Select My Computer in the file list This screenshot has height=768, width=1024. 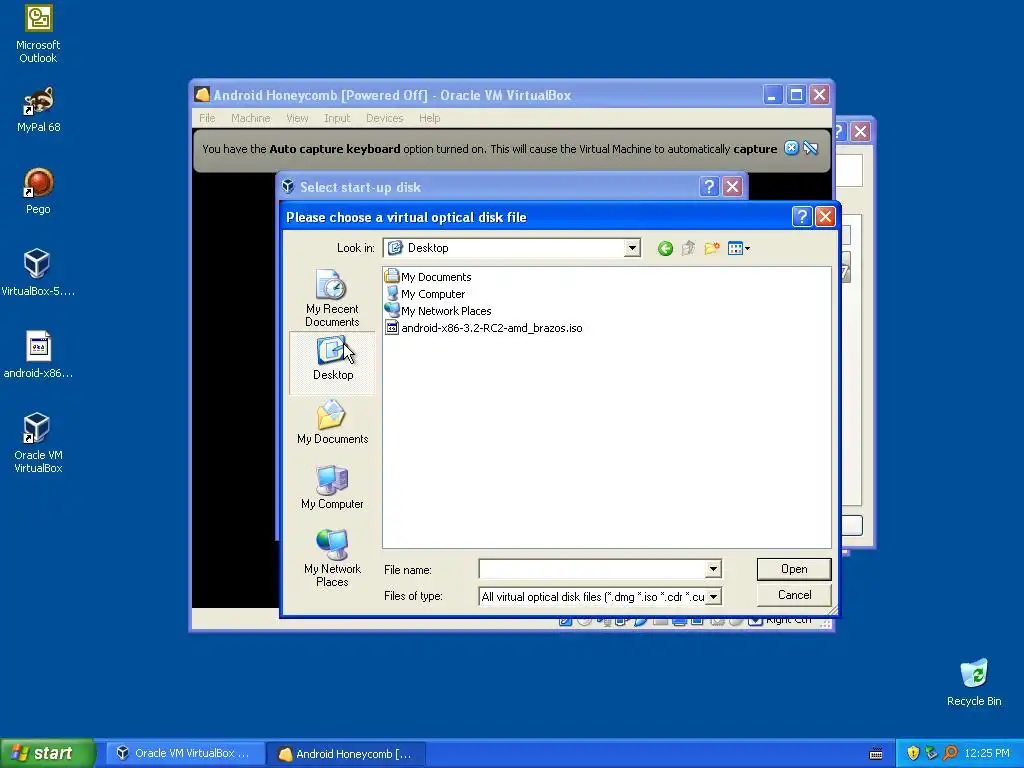coord(426,294)
